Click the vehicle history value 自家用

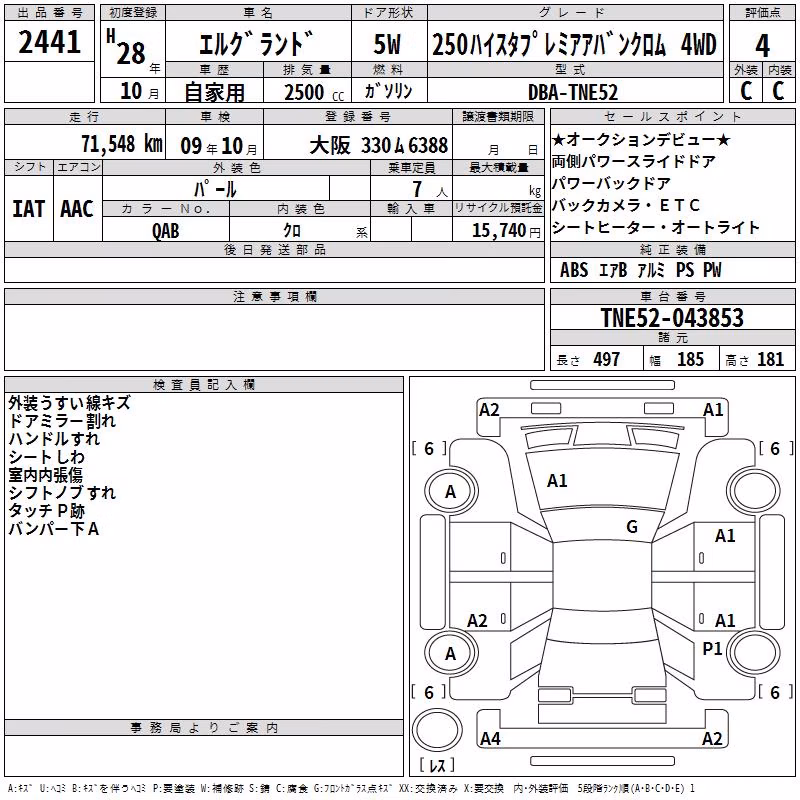tap(214, 92)
